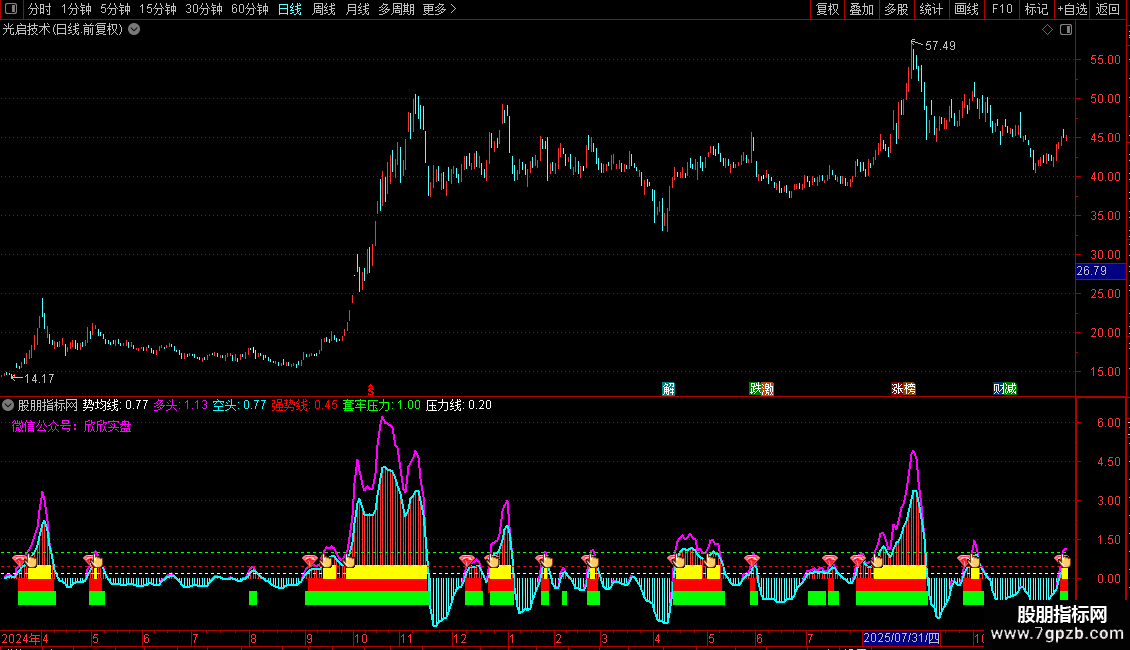This screenshot has height=650, width=1130.
Task: Click the 解 event tag
Action: tap(669, 389)
